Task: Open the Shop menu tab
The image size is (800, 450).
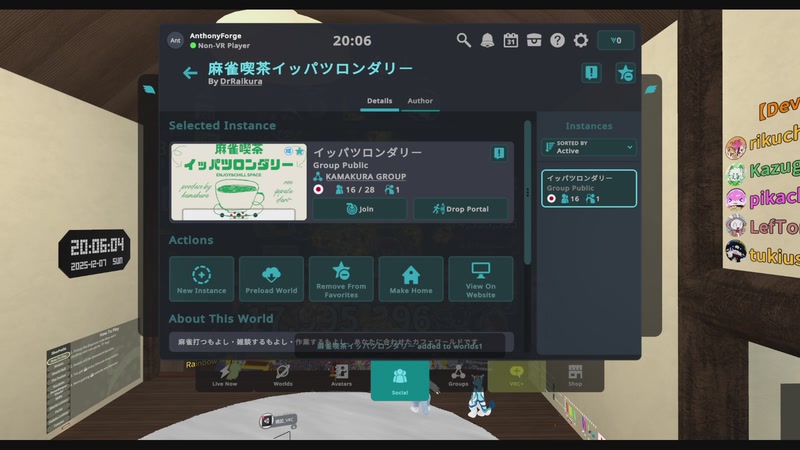Action: 575,377
